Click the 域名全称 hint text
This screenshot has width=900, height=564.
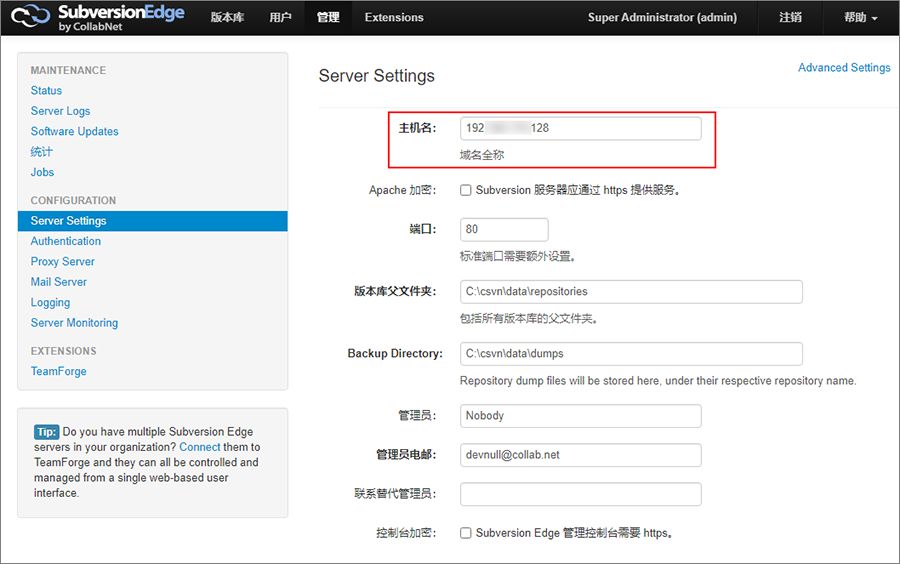coord(482,155)
